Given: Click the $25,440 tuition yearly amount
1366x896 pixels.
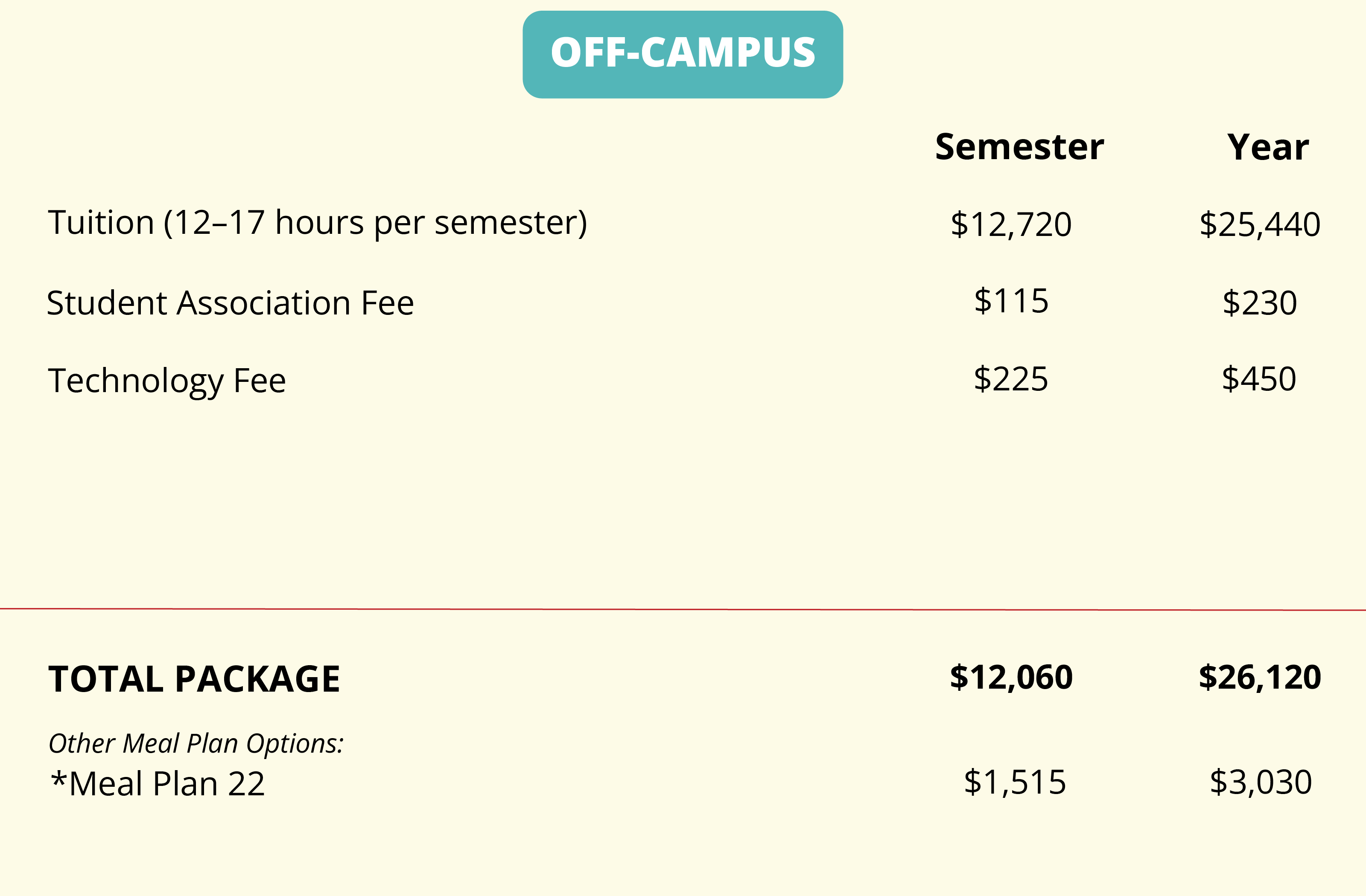Looking at the screenshot, I should [x=1260, y=224].
